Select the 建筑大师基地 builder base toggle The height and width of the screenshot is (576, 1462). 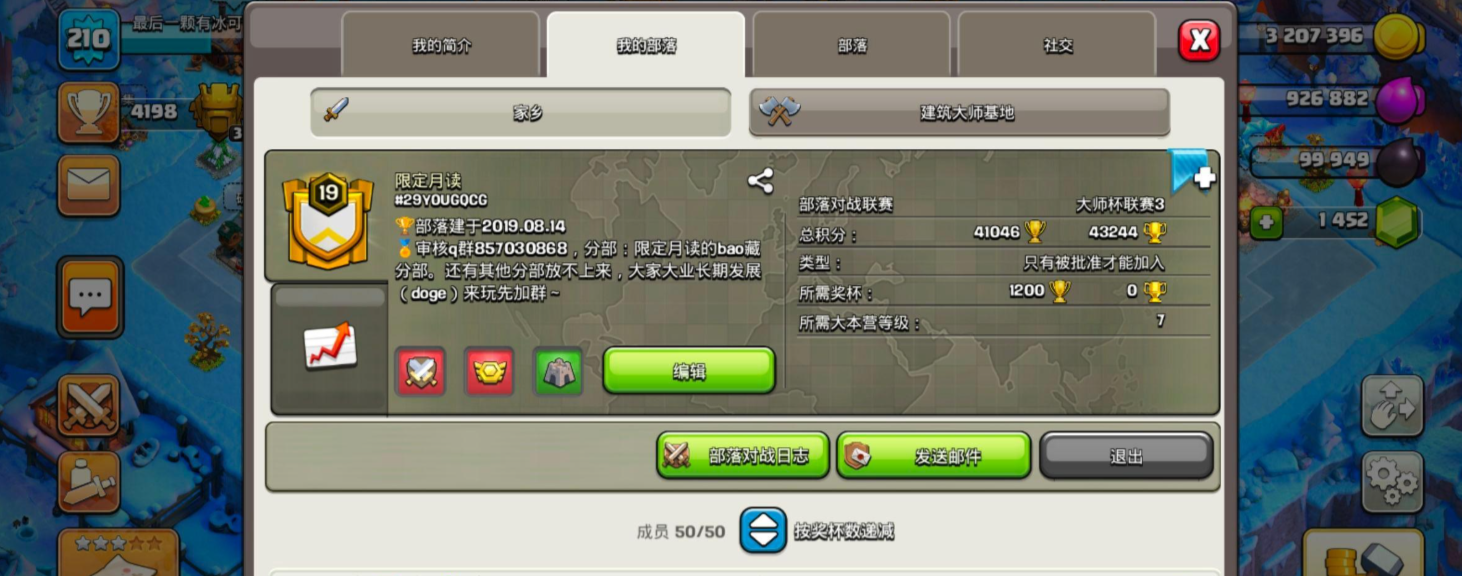click(x=959, y=113)
